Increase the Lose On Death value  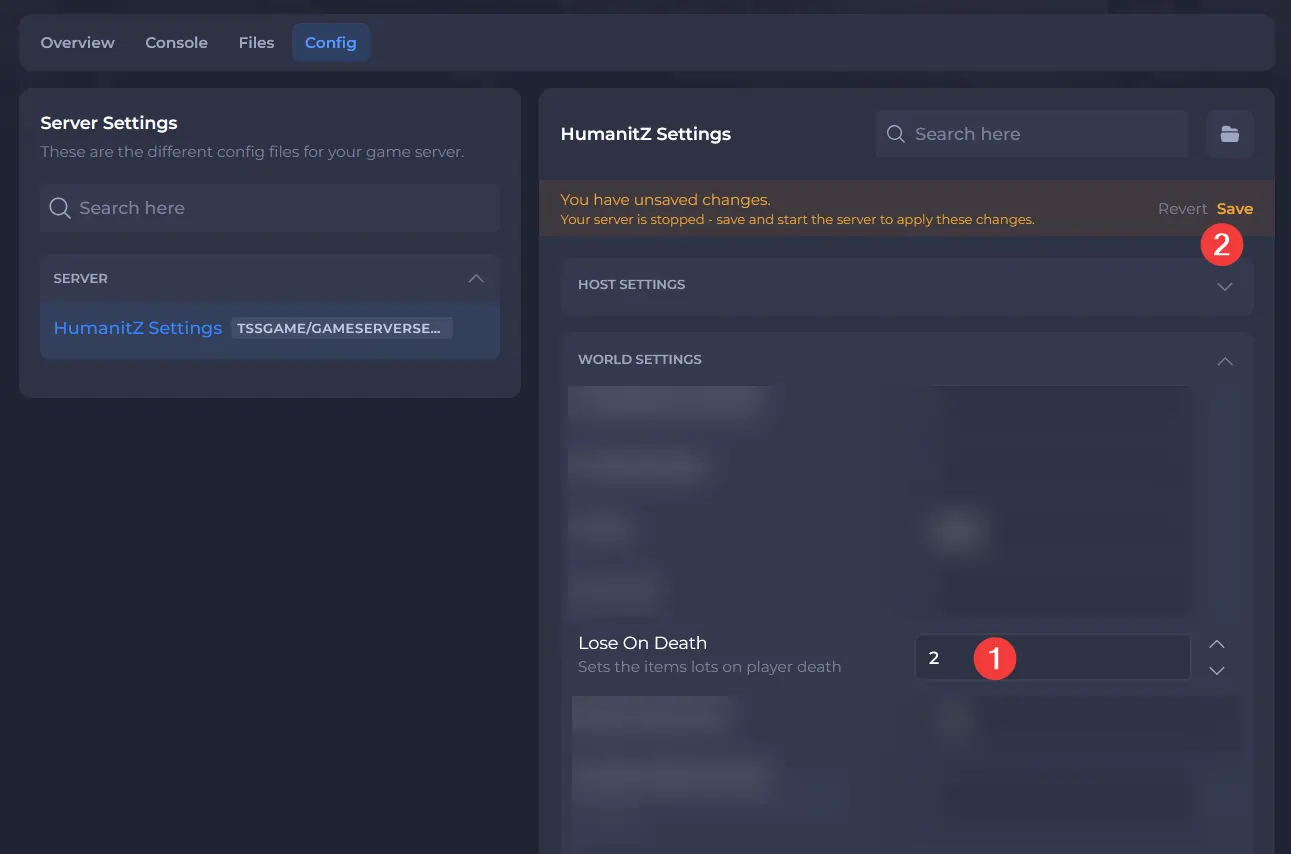pyautogui.click(x=1217, y=644)
